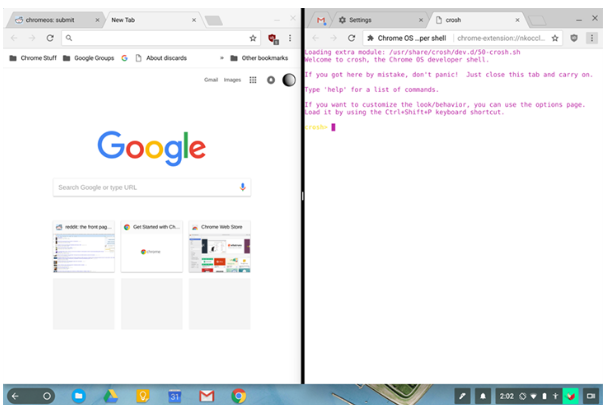This screenshot has width=604, height=405.
Task: Open Gmail from shelf
Action: pos(206,396)
